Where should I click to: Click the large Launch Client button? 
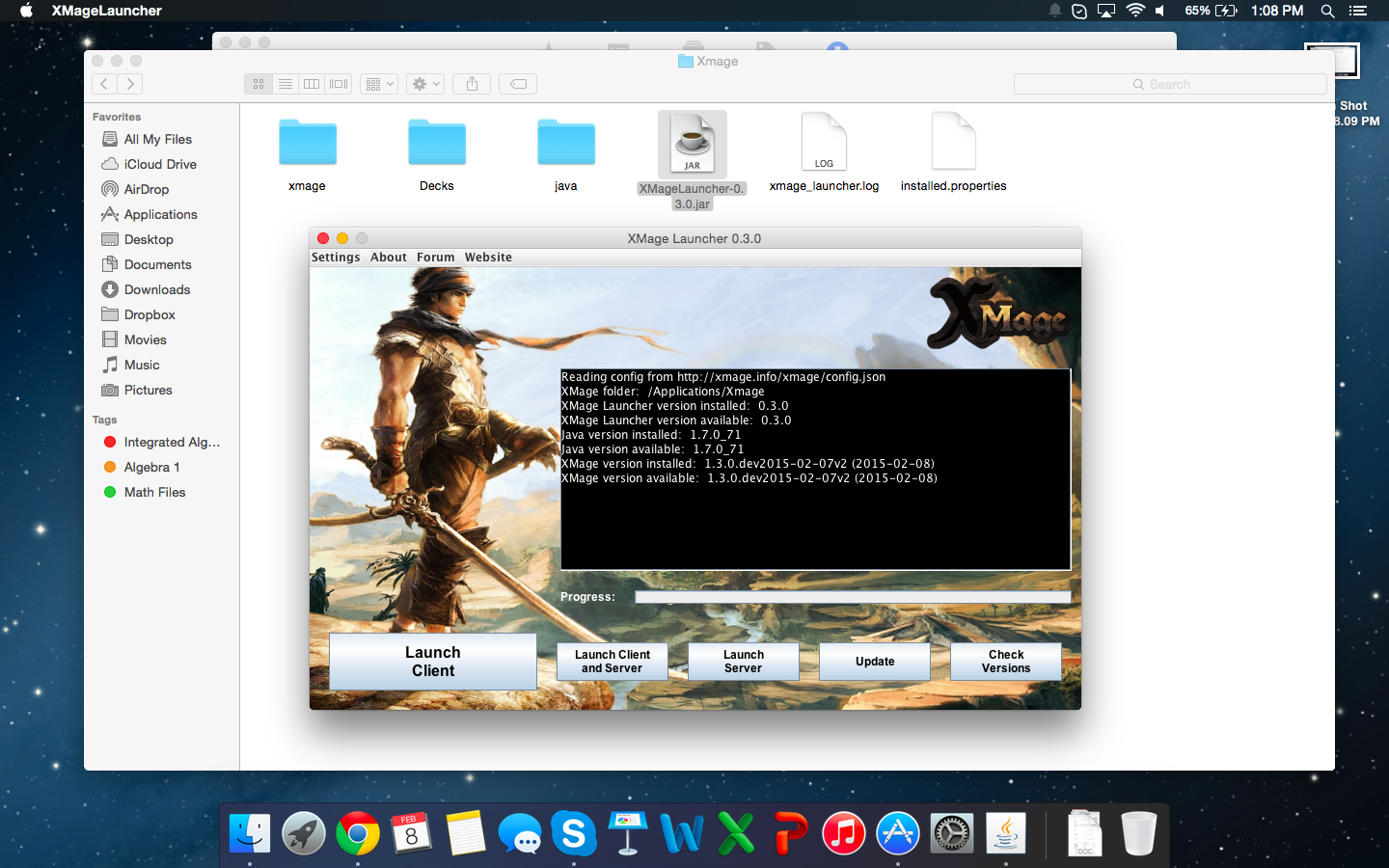pos(433,662)
